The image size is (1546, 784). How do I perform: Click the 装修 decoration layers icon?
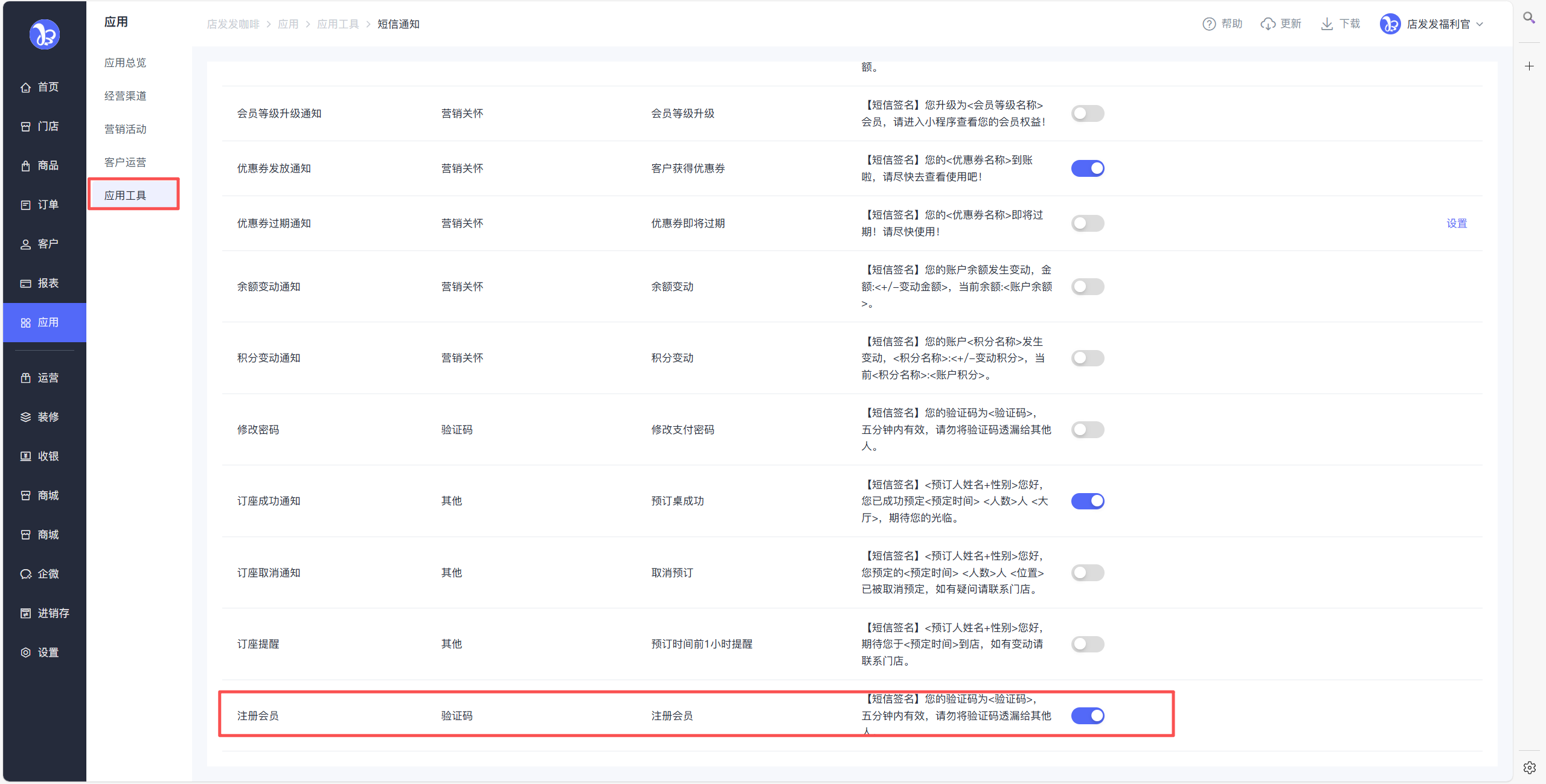coord(25,417)
